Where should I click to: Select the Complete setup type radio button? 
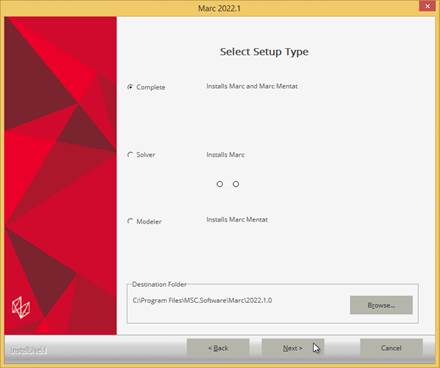[x=130, y=87]
